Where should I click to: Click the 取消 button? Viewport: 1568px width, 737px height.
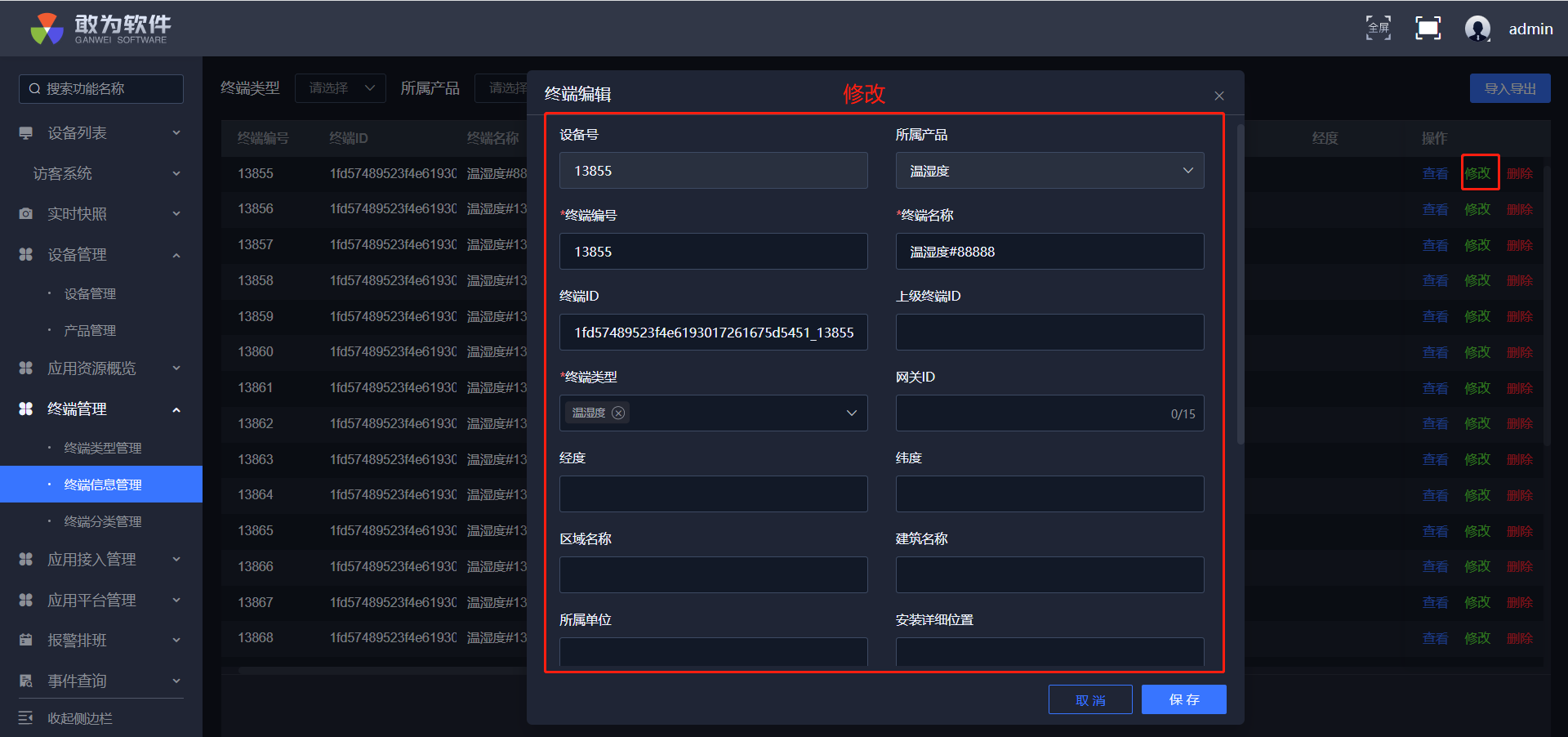point(1090,699)
